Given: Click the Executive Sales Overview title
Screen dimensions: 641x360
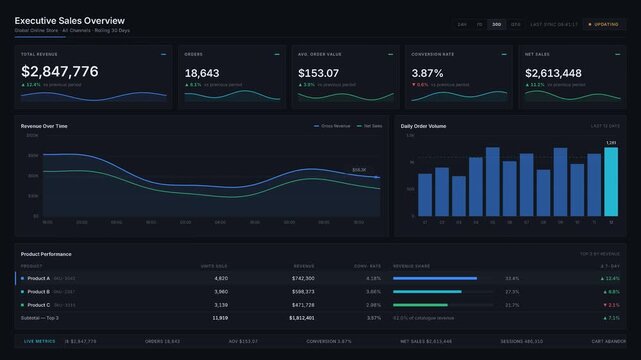Looking at the screenshot, I should pyautogui.click(x=69, y=20).
